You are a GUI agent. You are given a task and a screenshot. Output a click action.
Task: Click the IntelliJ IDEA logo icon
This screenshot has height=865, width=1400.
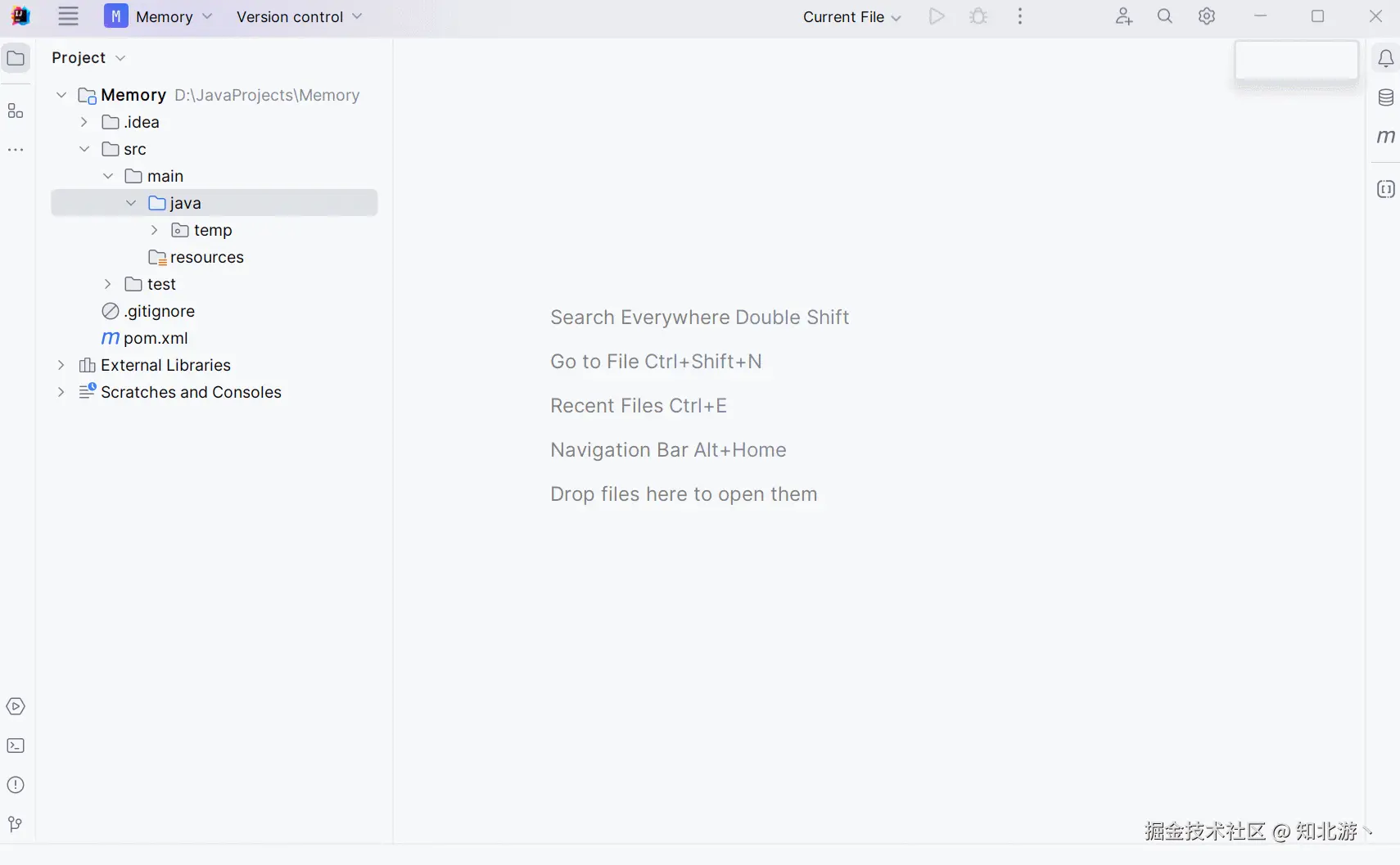[20, 16]
